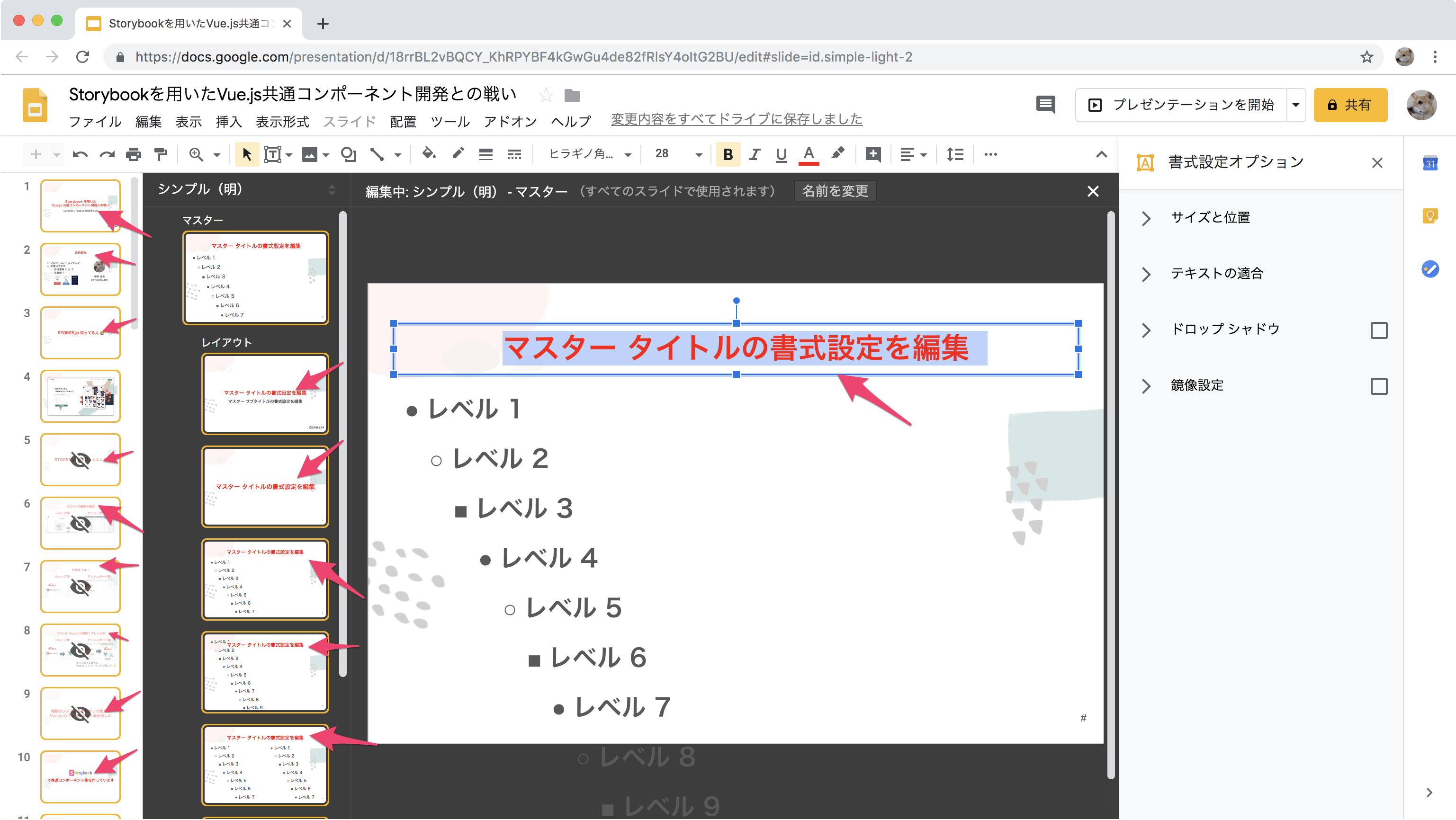The image size is (1456, 820).
Task: Open the Fill color bucket
Action: [x=429, y=154]
